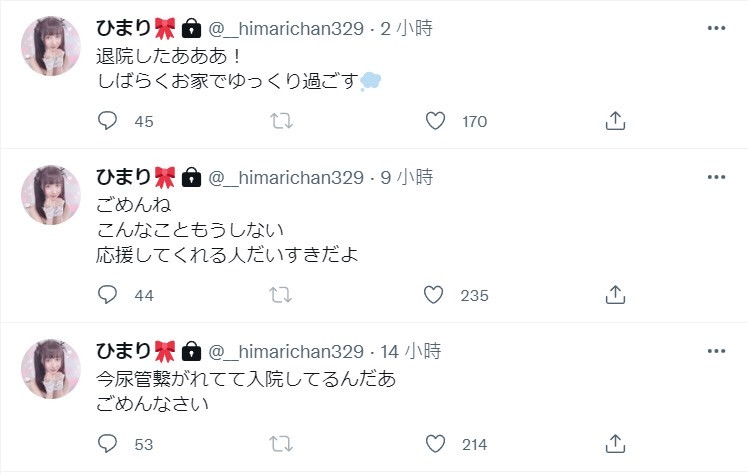Viewport: 748px width, 475px height.
Task: Open the @__himarichan329 handle on the top tweet
Action: coord(285,30)
